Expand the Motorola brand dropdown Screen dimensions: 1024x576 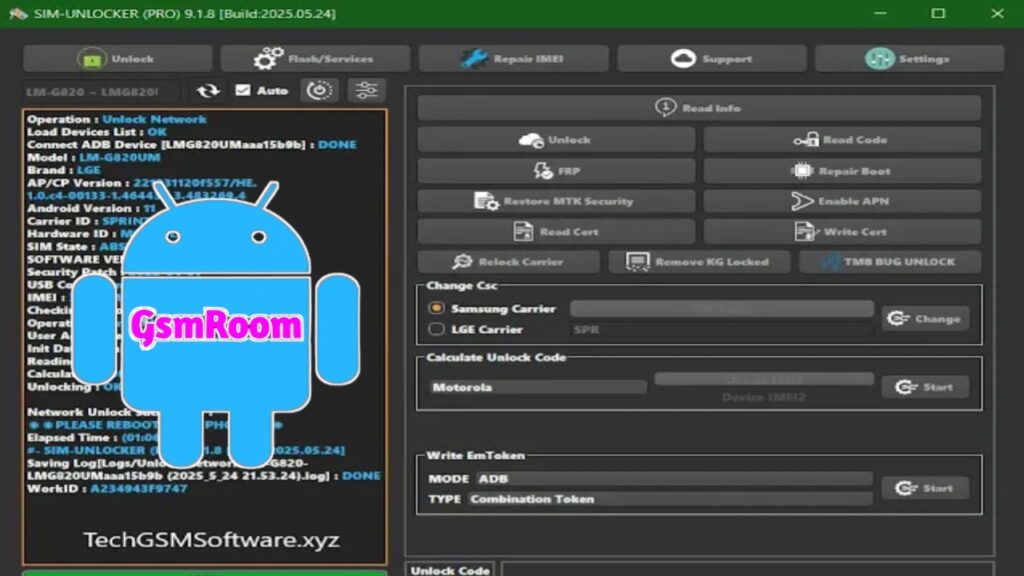click(x=538, y=387)
